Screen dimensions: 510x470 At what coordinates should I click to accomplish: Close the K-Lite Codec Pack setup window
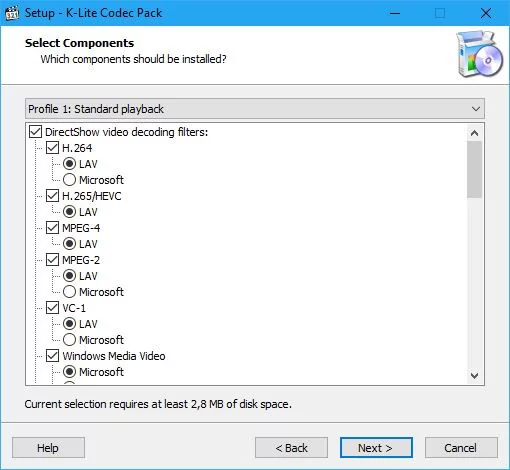click(486, 13)
